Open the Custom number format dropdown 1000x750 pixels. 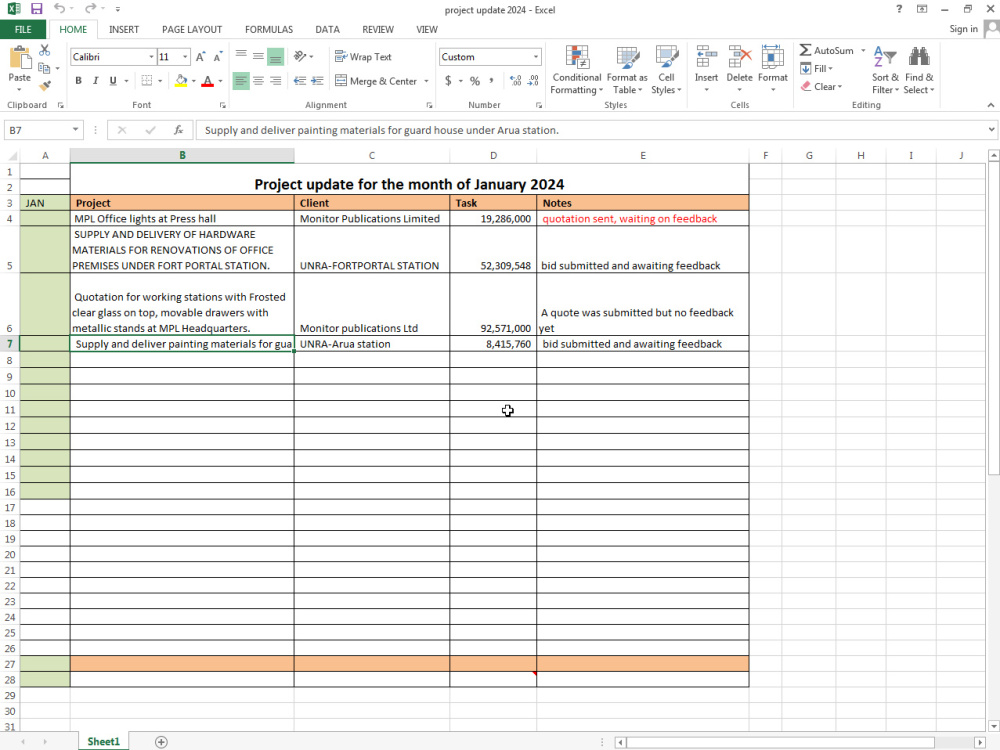coord(536,57)
